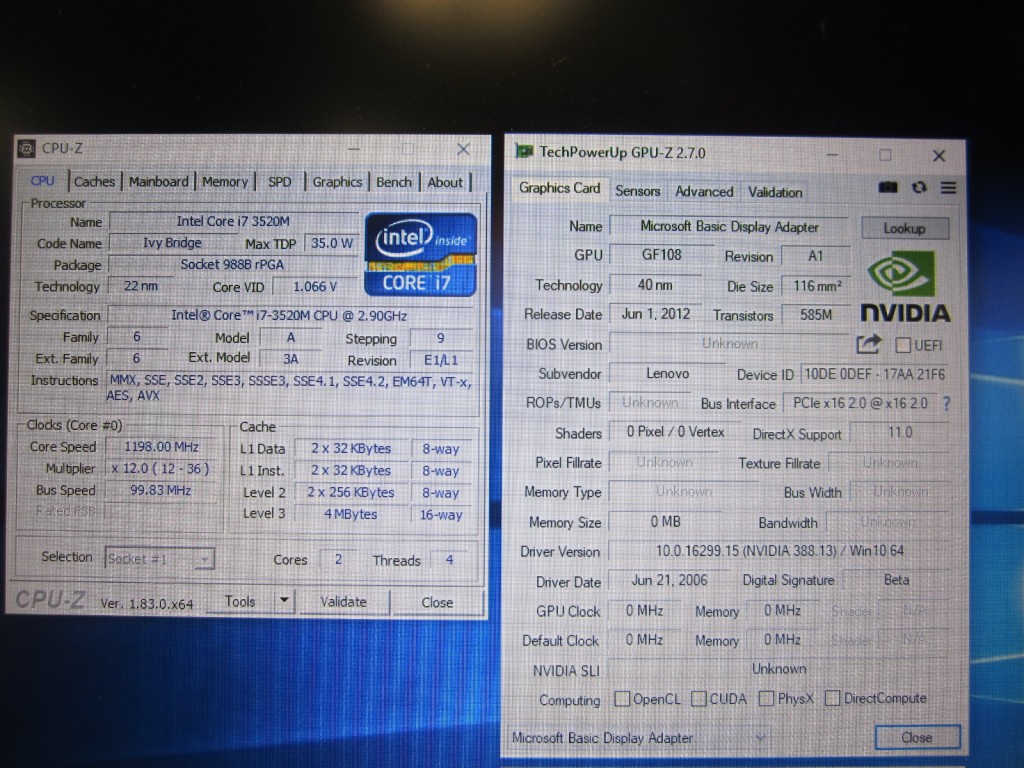Click the Intel Core i7 logo badge
Viewport: 1024px width, 768px height.
click(x=420, y=254)
